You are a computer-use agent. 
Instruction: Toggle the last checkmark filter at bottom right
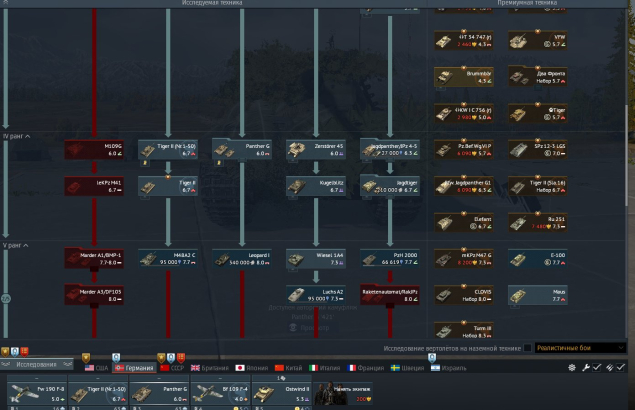point(621,368)
